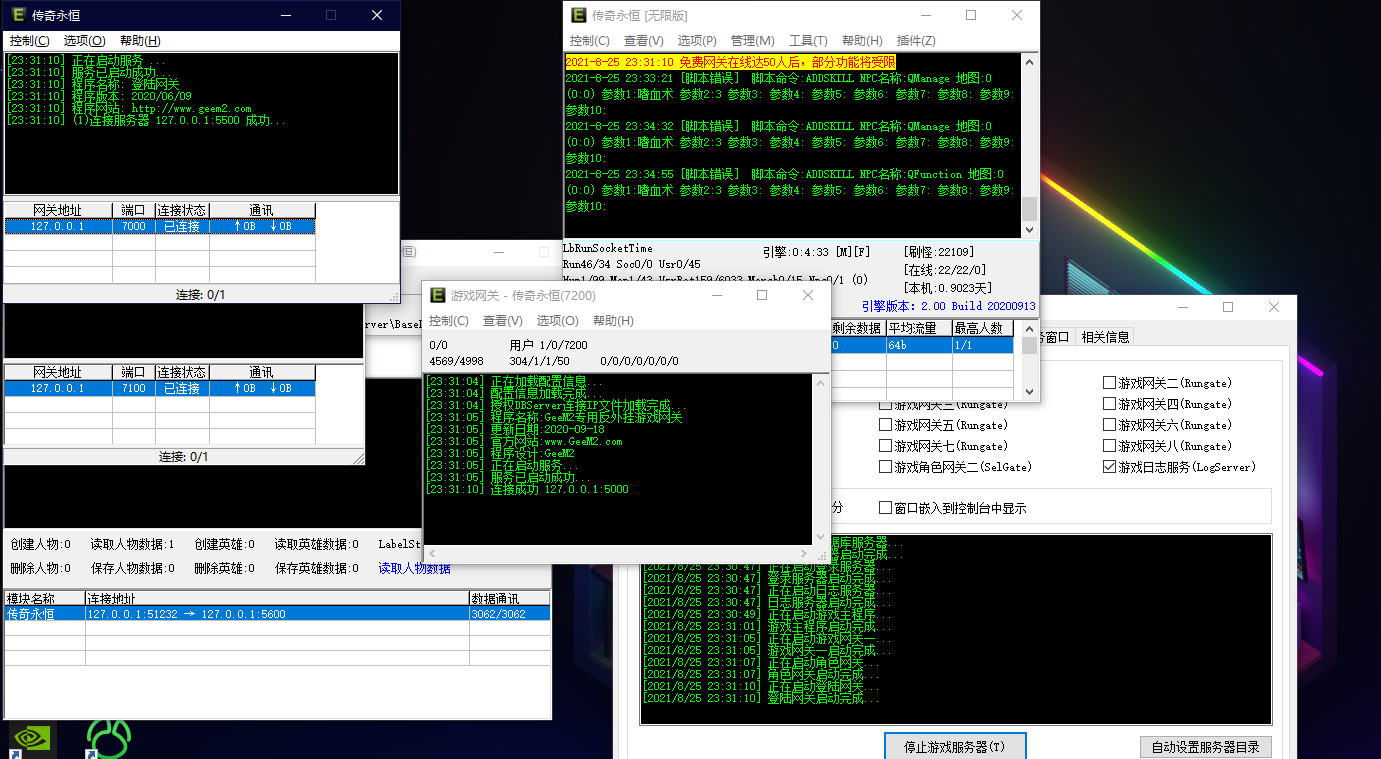Click 停止游戏服务器(T) button
This screenshot has height=759, width=1381.
pos(955,747)
